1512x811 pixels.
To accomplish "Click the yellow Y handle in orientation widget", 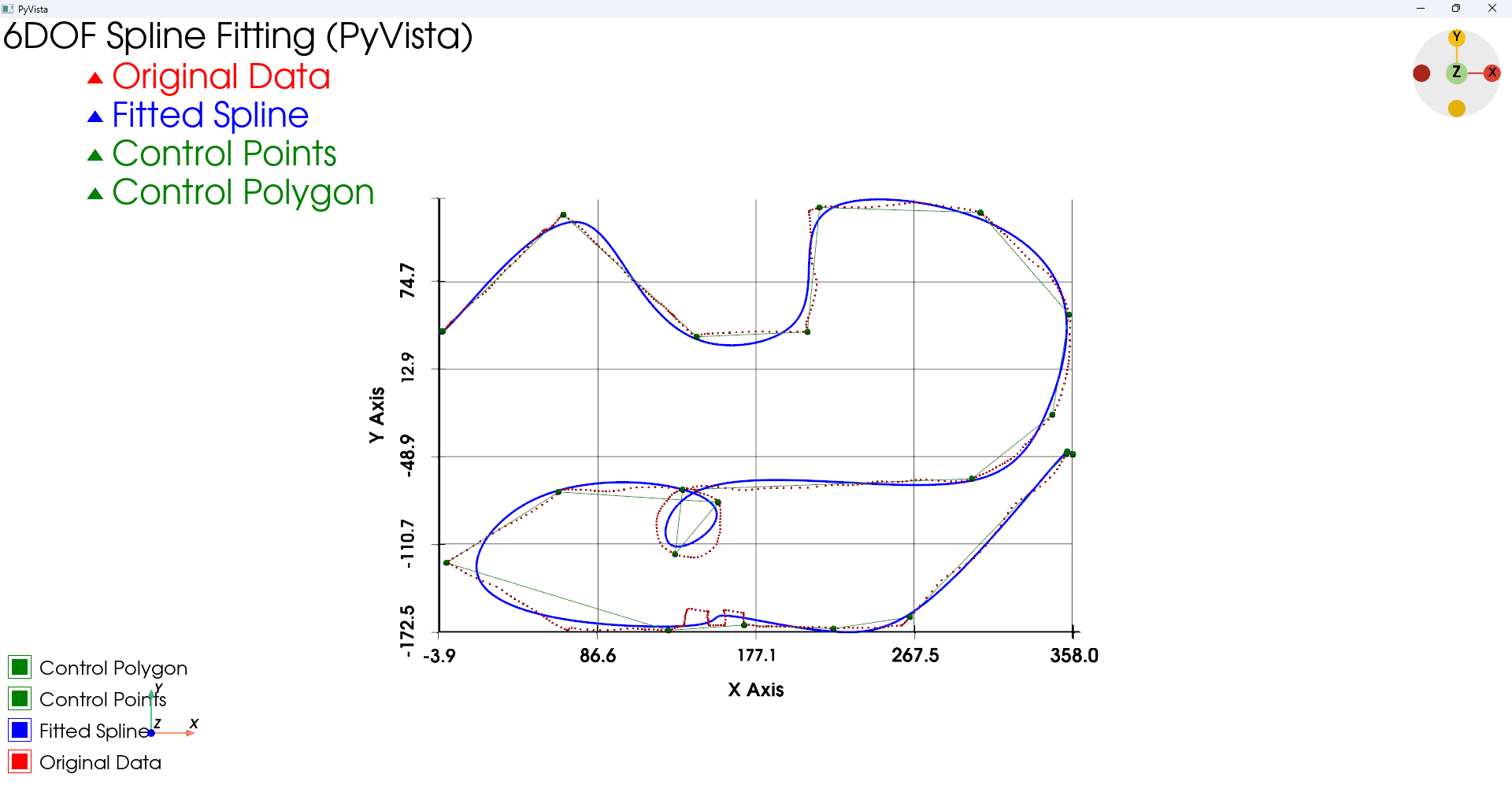I will coord(1457,37).
